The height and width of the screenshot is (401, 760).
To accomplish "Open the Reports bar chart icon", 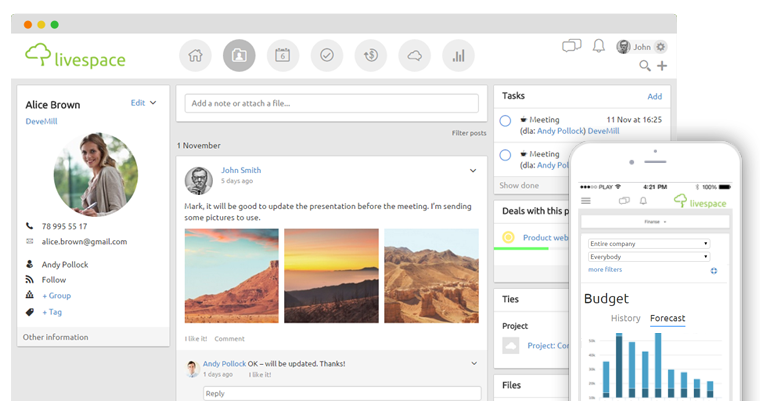I will [x=459, y=55].
